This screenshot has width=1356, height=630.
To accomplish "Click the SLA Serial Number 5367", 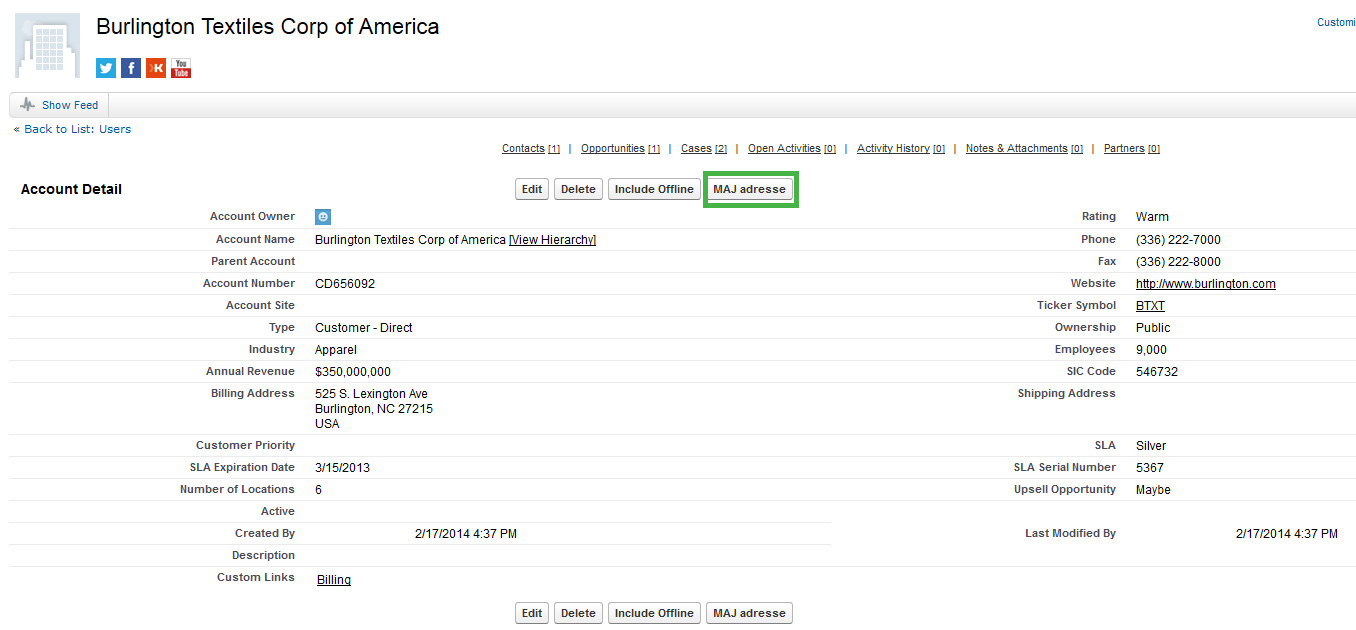I will coord(1150,468).
